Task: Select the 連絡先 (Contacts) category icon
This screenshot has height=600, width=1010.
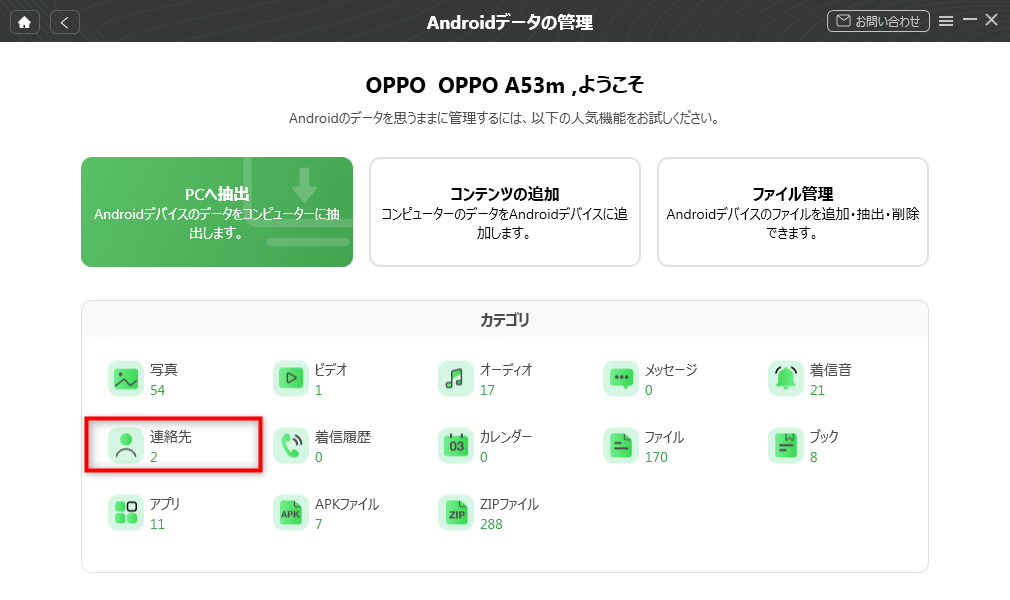Action: coord(126,446)
